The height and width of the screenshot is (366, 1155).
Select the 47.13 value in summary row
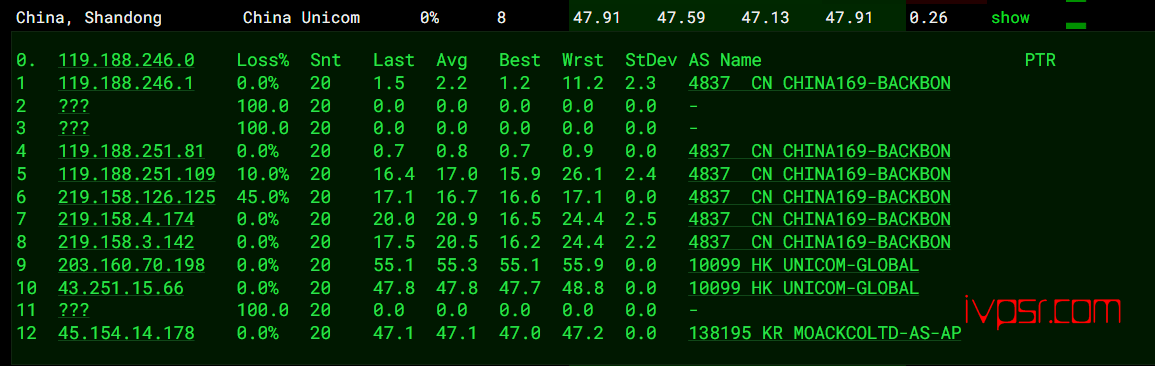click(766, 18)
